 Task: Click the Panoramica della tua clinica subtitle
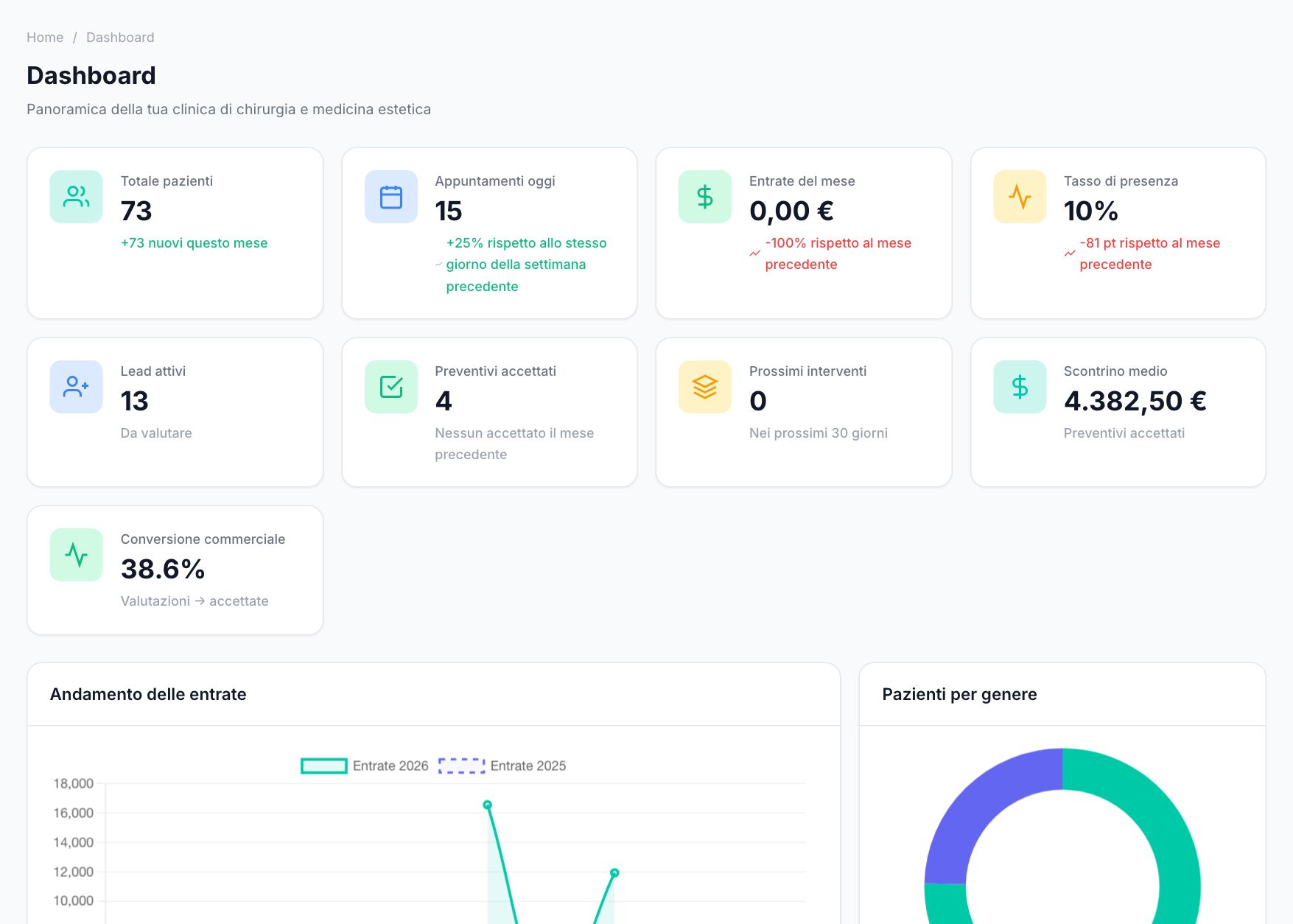pyautogui.click(x=229, y=109)
